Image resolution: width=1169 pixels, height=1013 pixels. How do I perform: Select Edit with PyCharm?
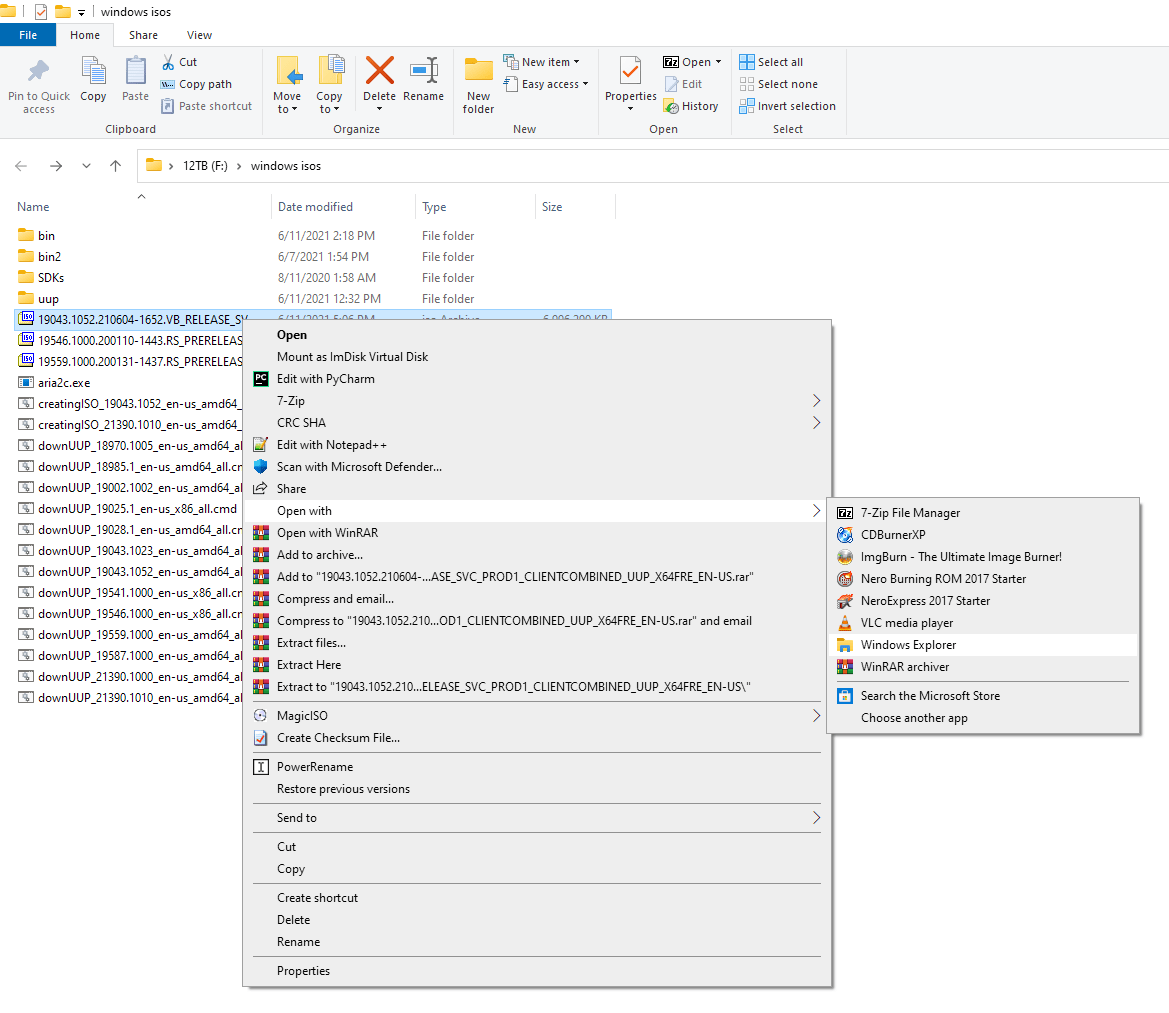point(325,379)
